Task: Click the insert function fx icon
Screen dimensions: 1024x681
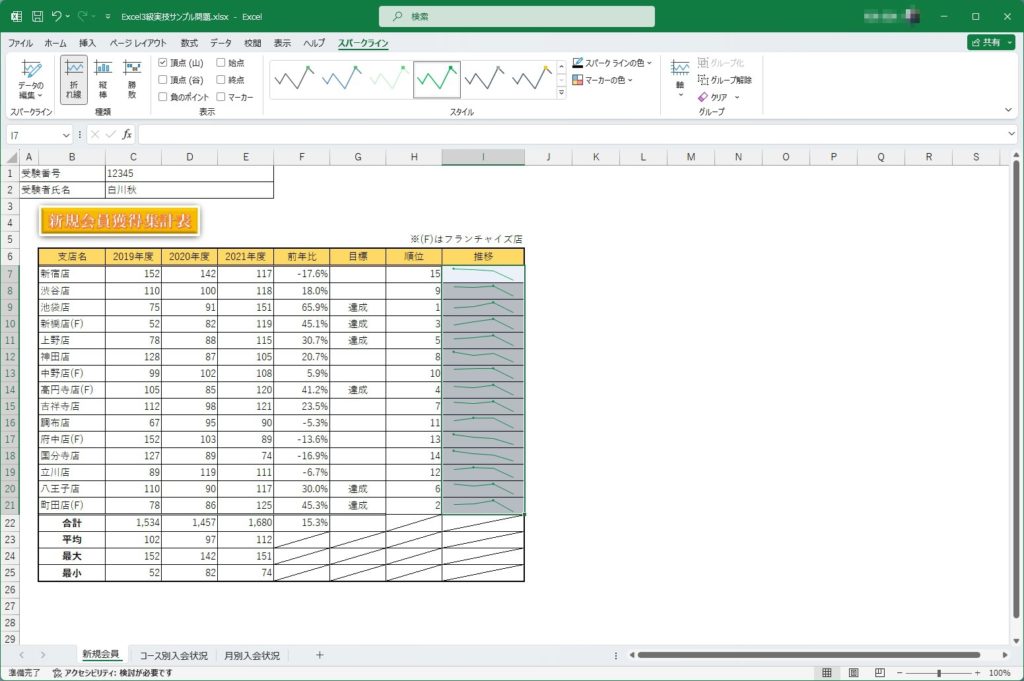Action: coord(127,135)
